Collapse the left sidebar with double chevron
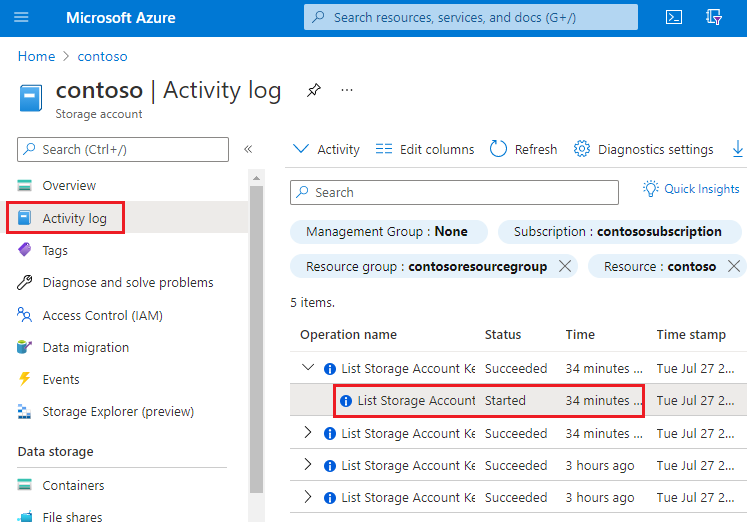Screen dimensions: 747x522 tap(248, 149)
